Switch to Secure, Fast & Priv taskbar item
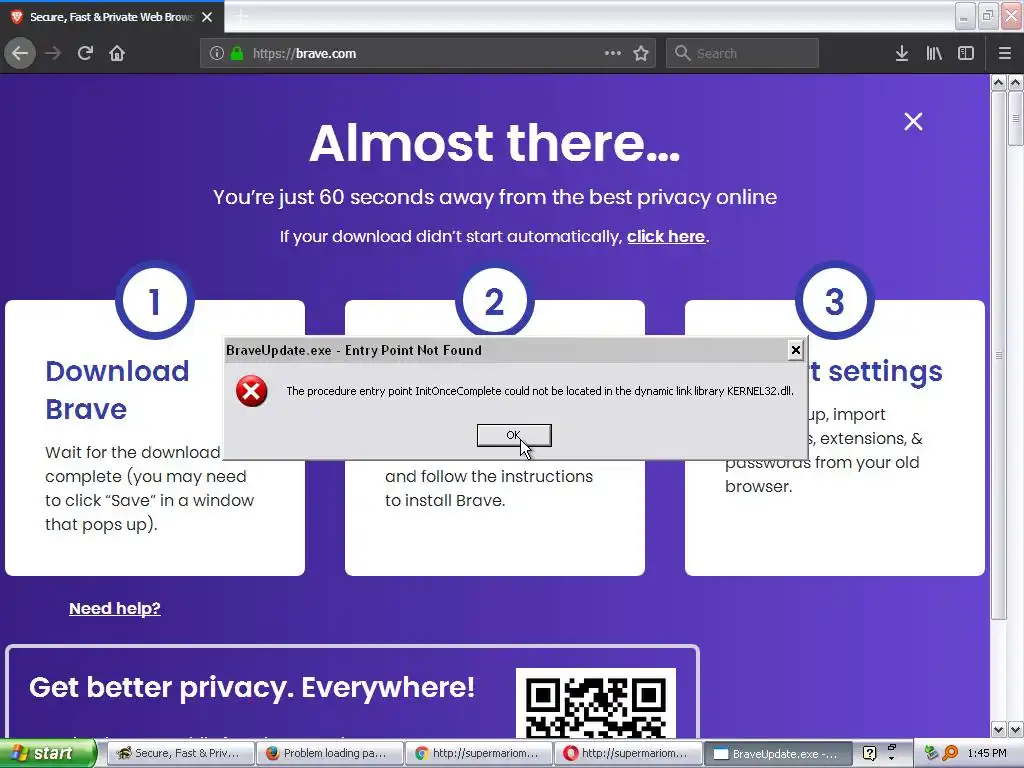Screen dimensions: 1024x768 point(180,753)
